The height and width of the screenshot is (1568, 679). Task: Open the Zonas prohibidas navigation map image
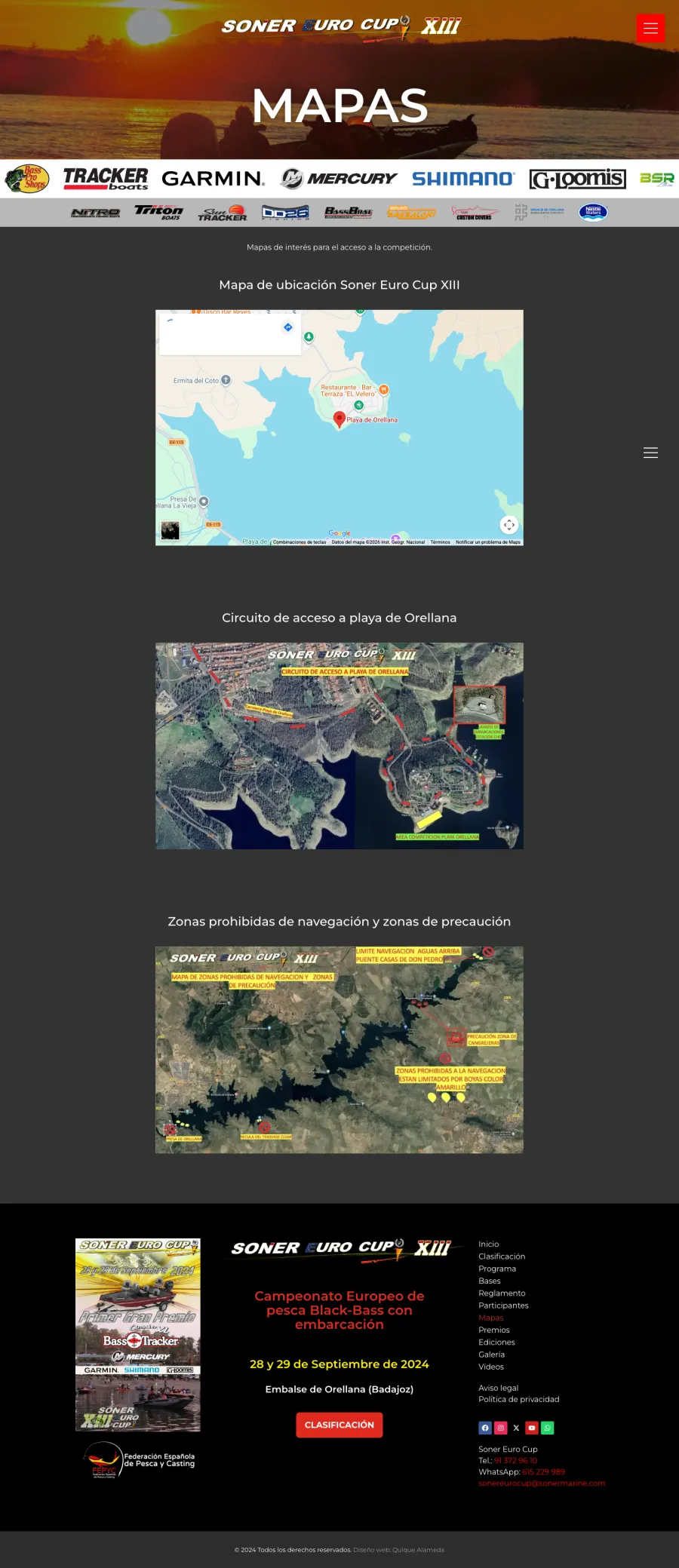point(339,1050)
